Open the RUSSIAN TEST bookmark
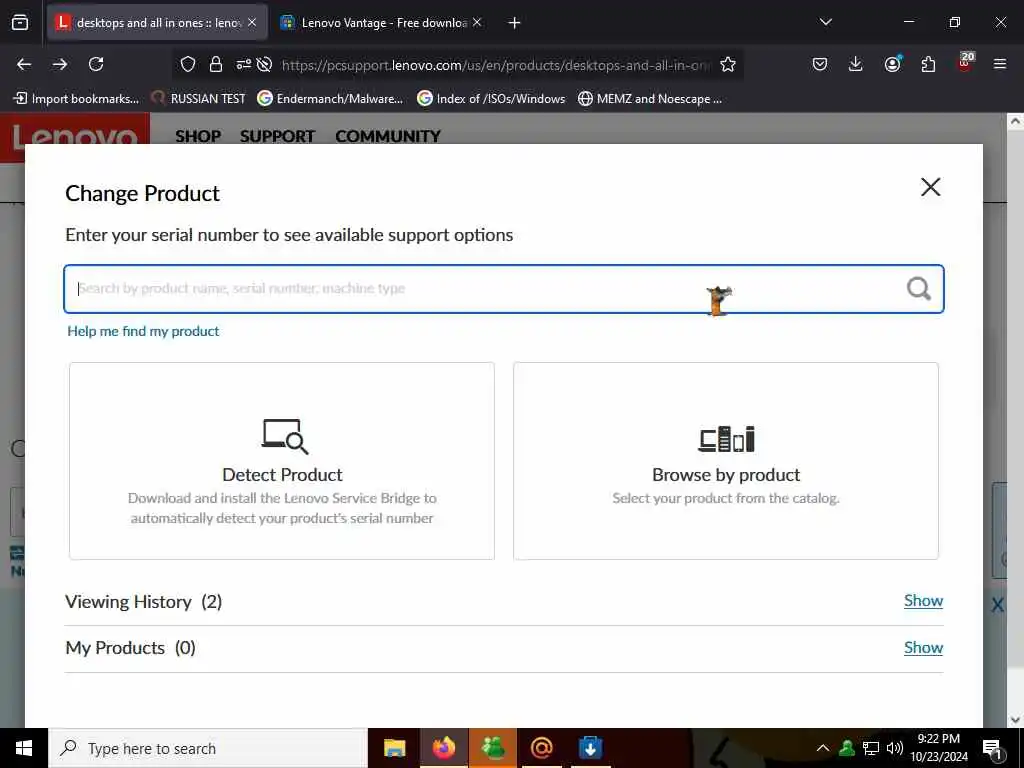The image size is (1024, 768). tap(198, 99)
